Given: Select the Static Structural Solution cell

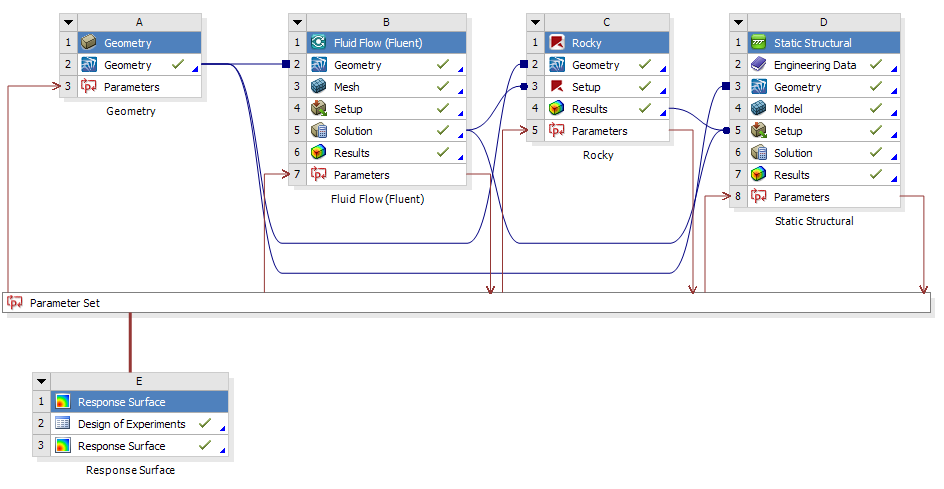Looking at the screenshot, I should click(793, 153).
